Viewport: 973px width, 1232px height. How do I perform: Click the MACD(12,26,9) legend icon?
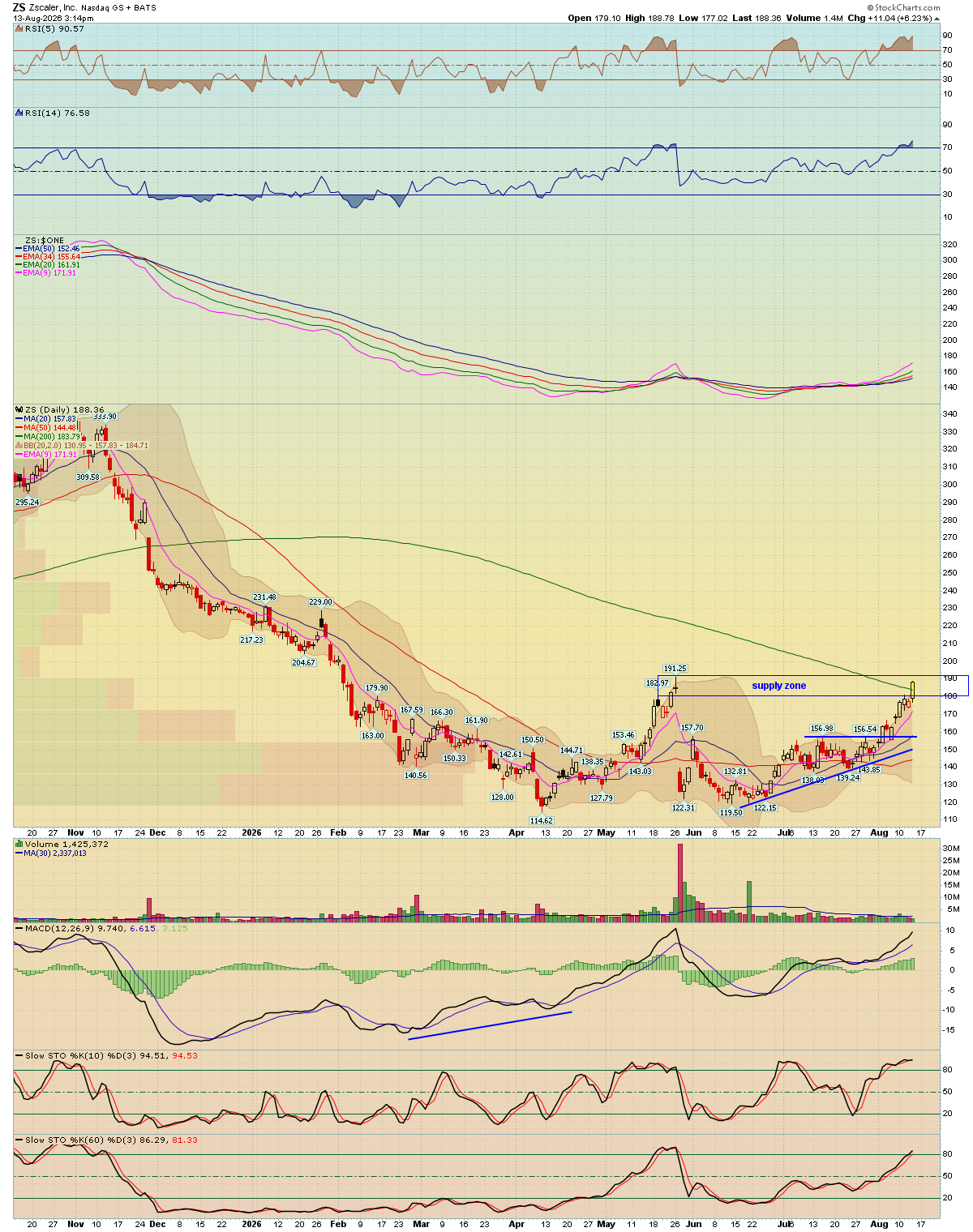[19, 928]
